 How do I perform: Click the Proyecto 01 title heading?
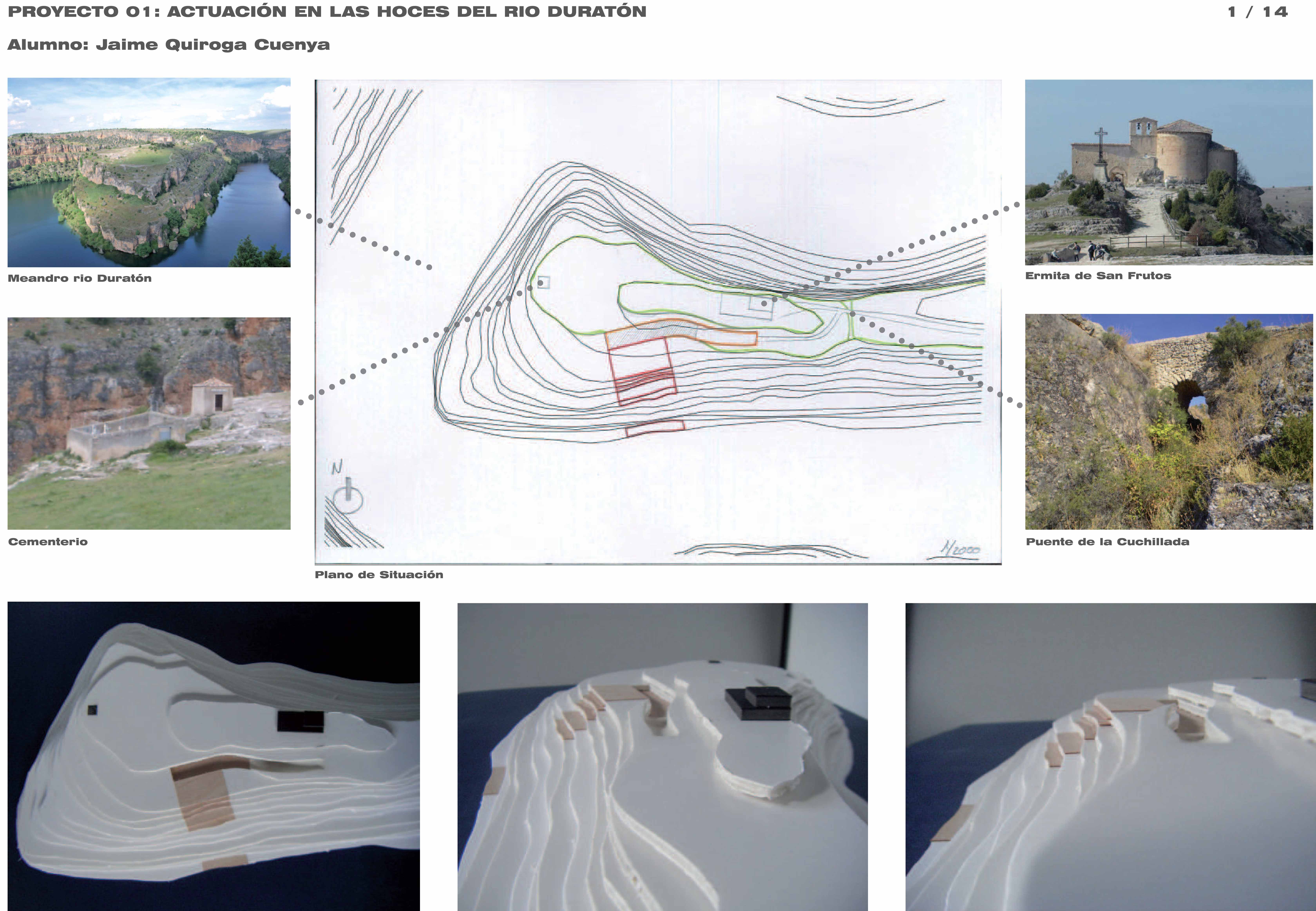(x=327, y=12)
